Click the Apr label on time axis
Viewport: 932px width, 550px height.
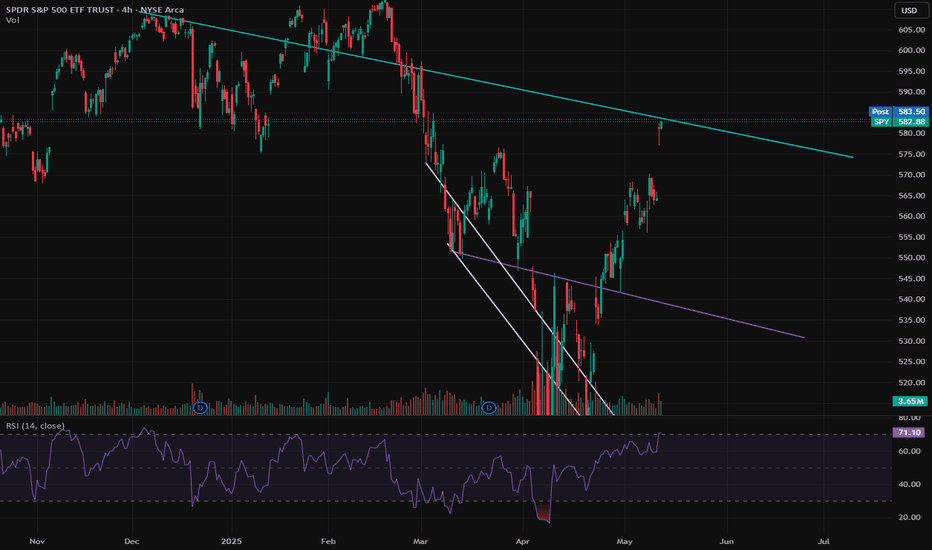click(x=522, y=541)
